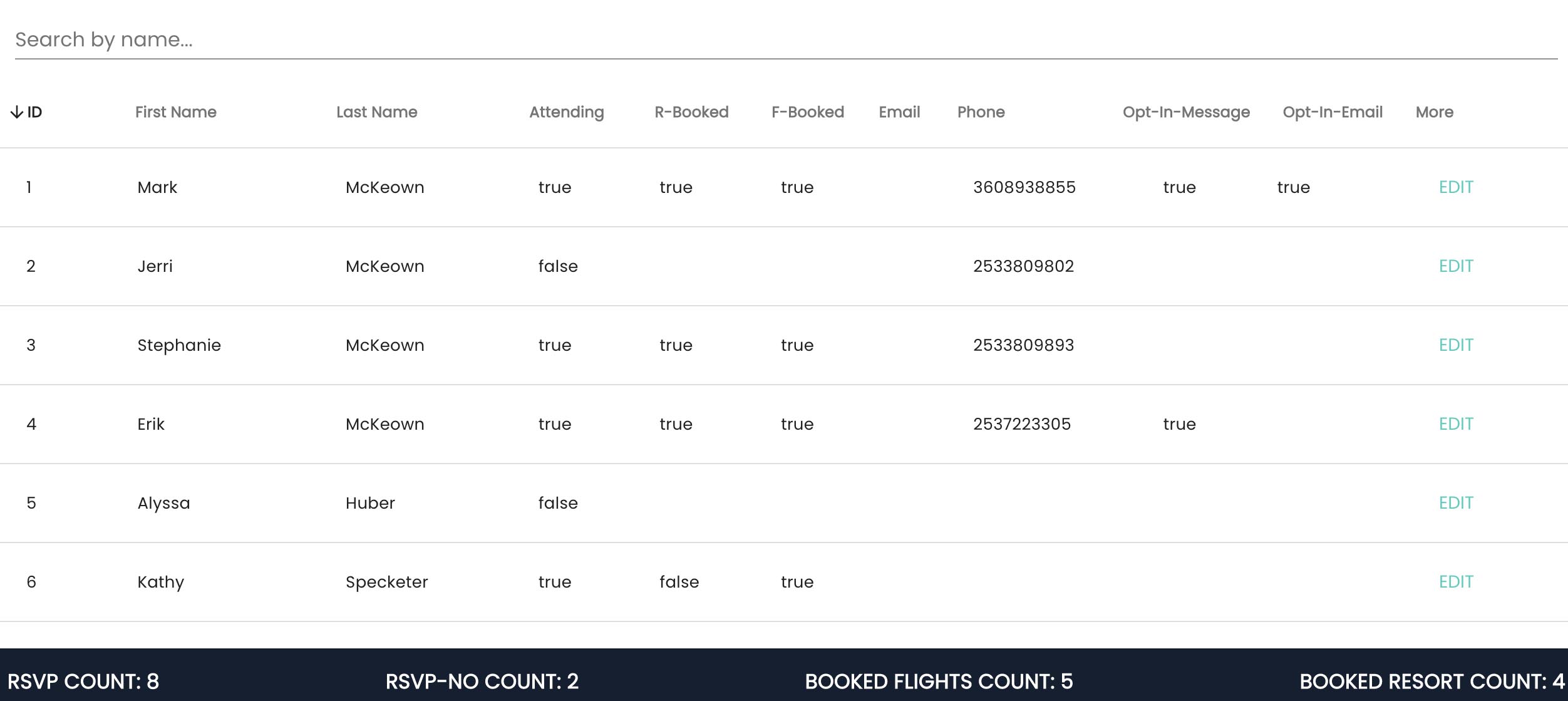
Task: Edit Erik McKeown's guest record
Action: coord(1455,424)
